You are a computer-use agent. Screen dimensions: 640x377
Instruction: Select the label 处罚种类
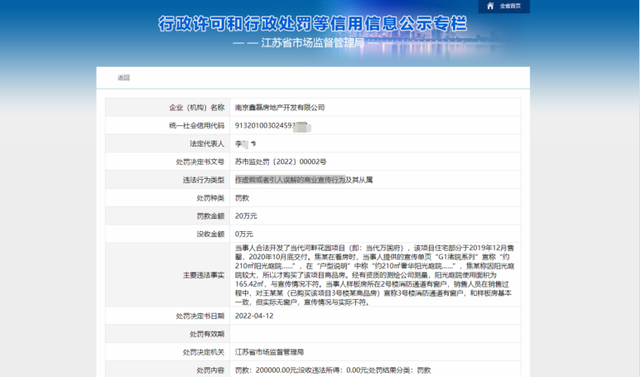click(210, 198)
